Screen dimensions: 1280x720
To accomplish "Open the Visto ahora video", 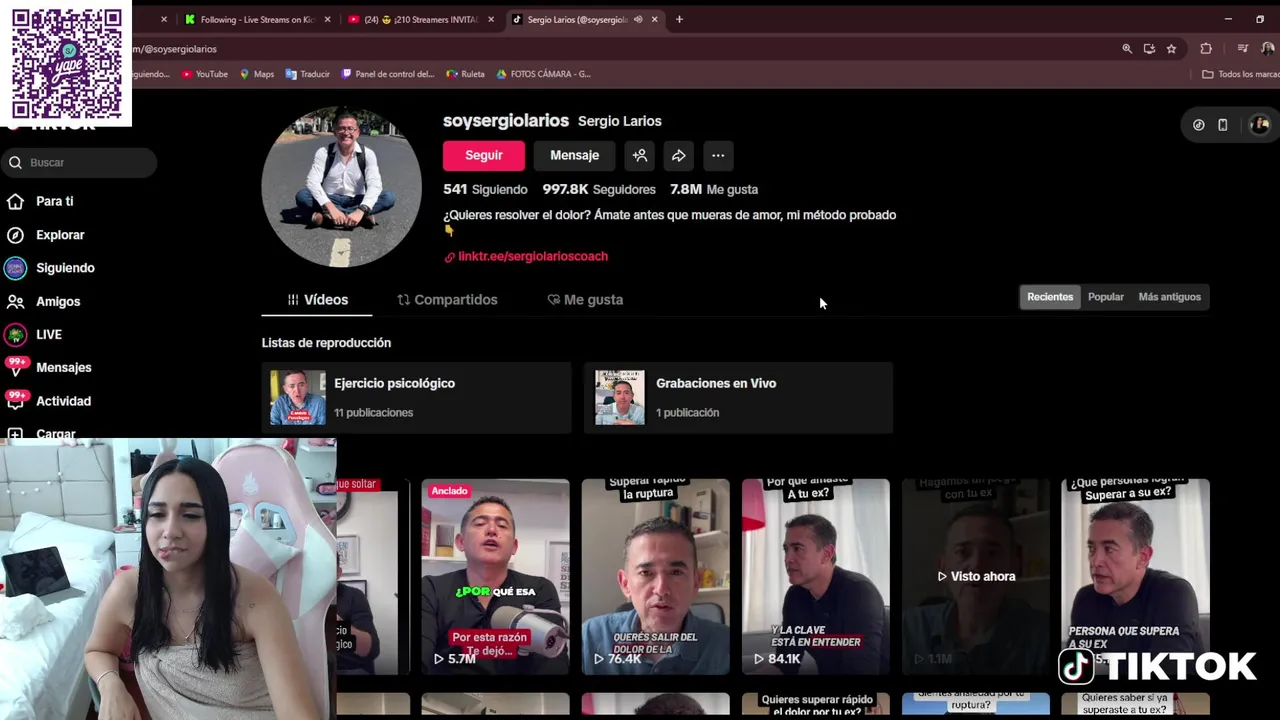I will 976,577.
